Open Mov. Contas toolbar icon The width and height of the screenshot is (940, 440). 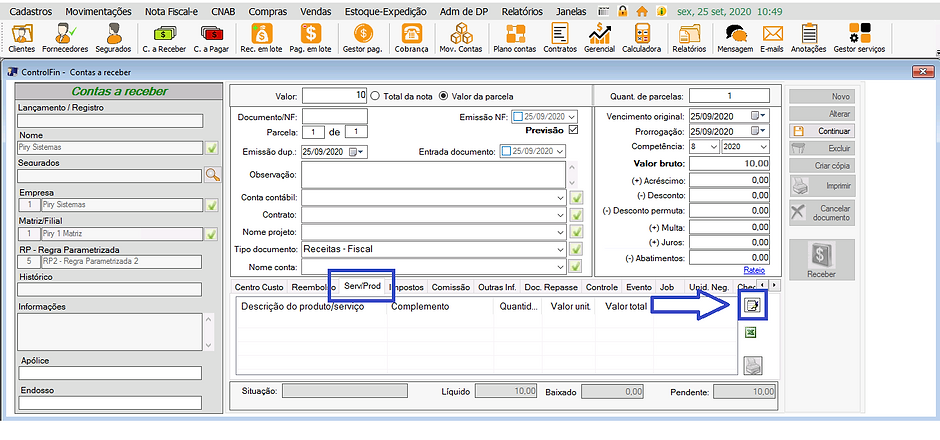click(x=460, y=38)
